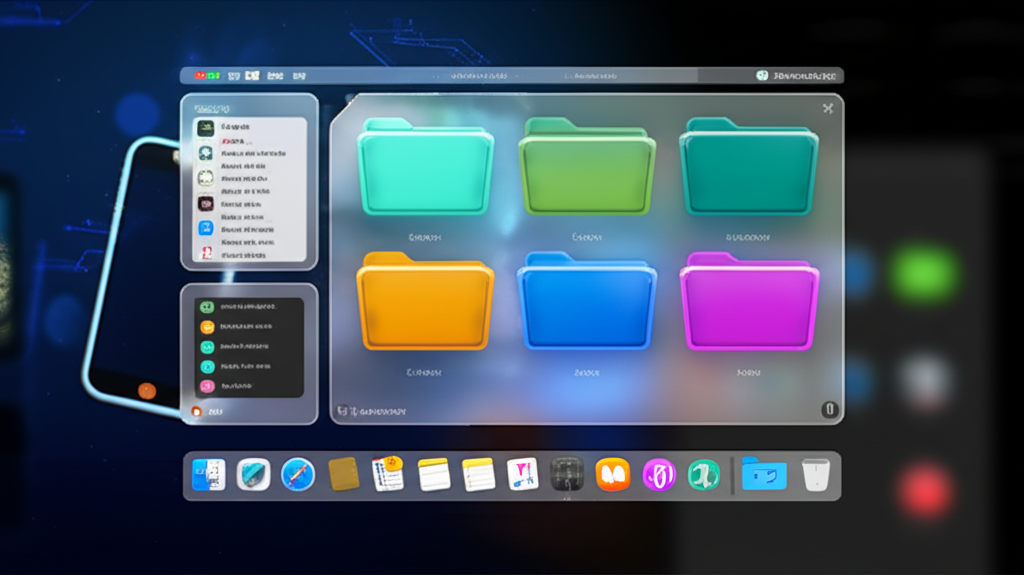This screenshot has height=575, width=1024.
Task: Select the orange circle item in dark list
Action: [x=207, y=327]
